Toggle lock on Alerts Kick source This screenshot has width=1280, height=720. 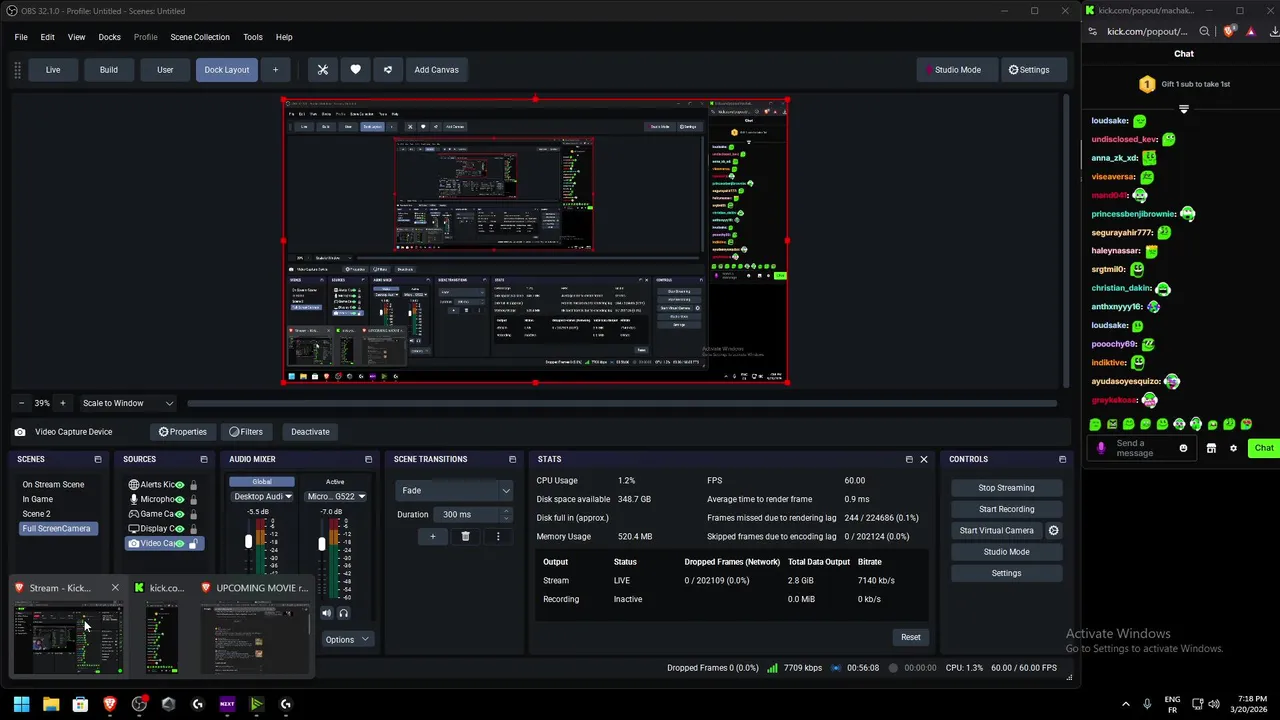(x=193, y=485)
